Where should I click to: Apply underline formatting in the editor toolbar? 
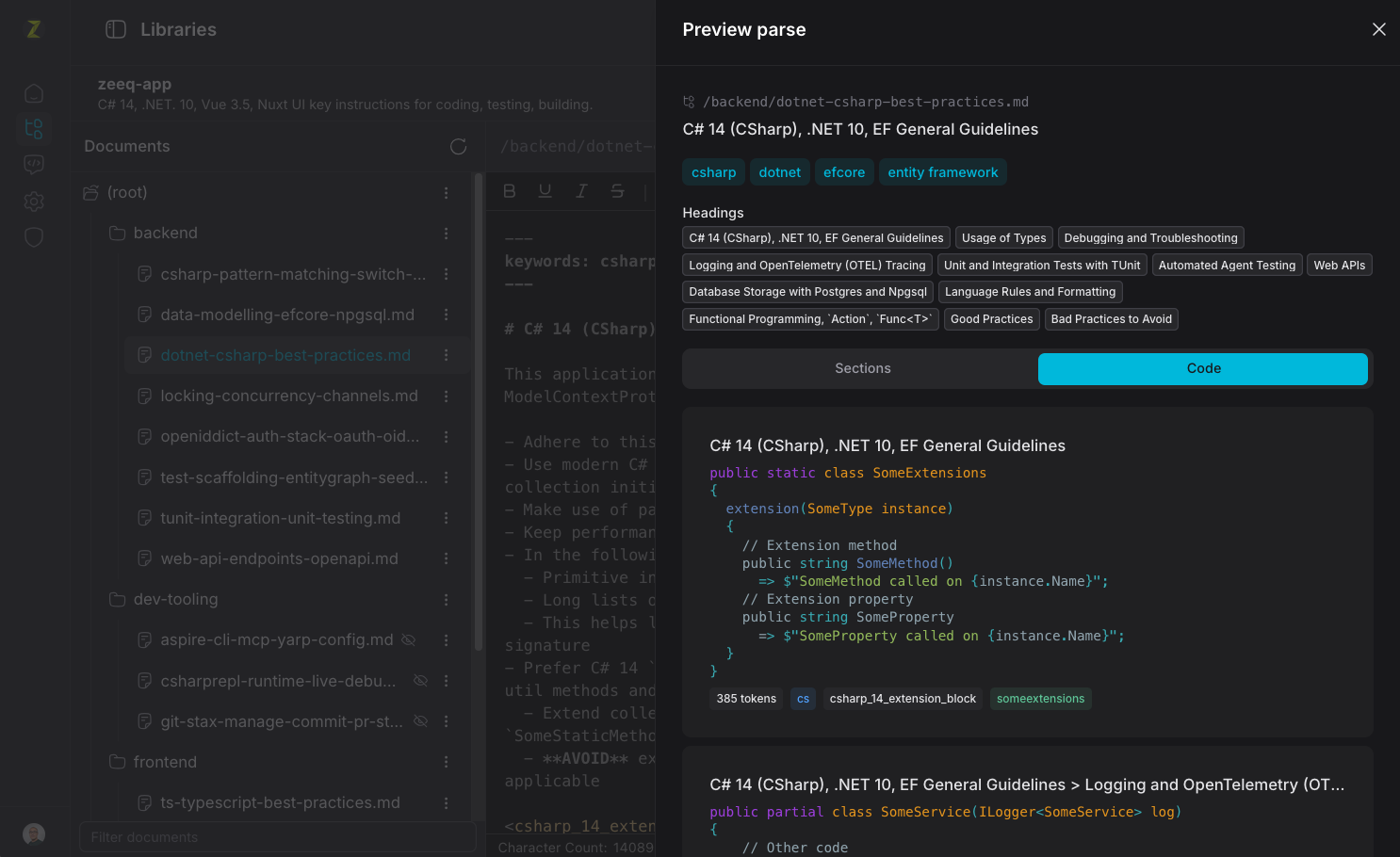(x=545, y=191)
